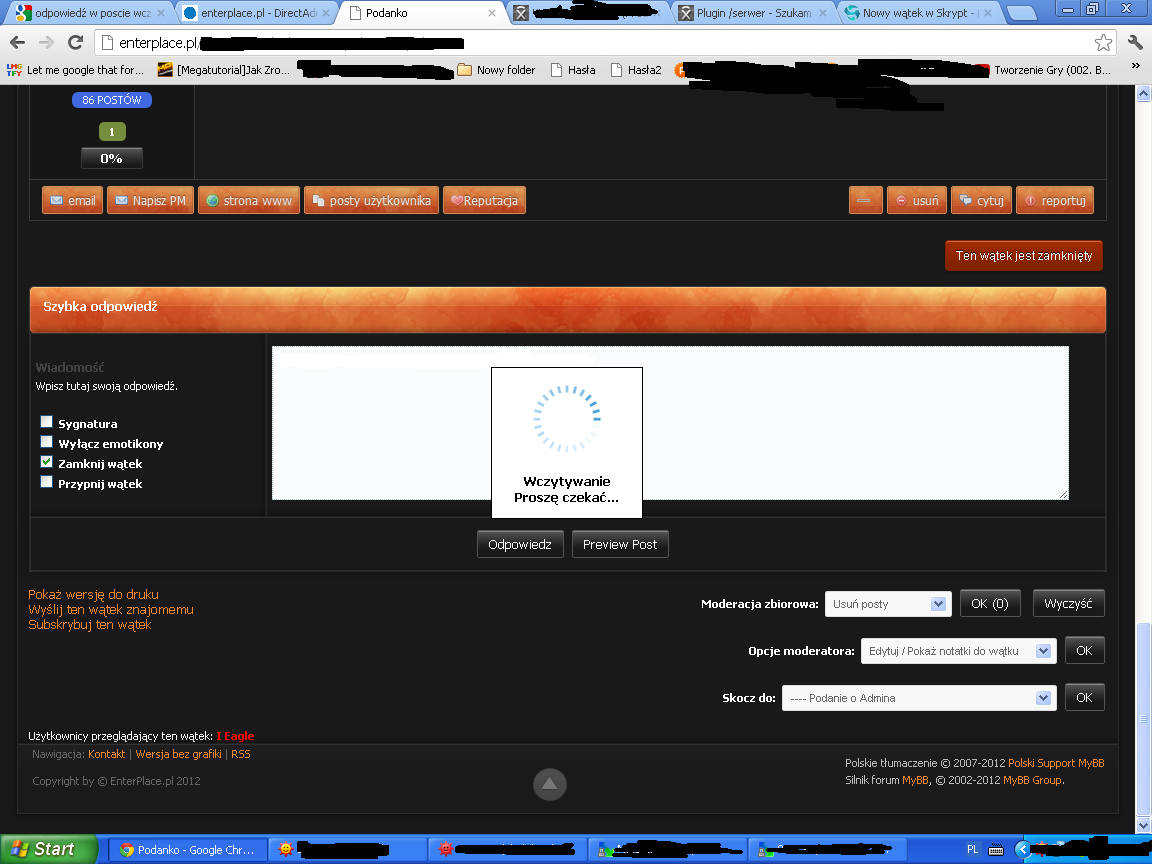The height and width of the screenshot is (864, 1152).
Task: Click the browser back arrow
Action: pos(18,43)
